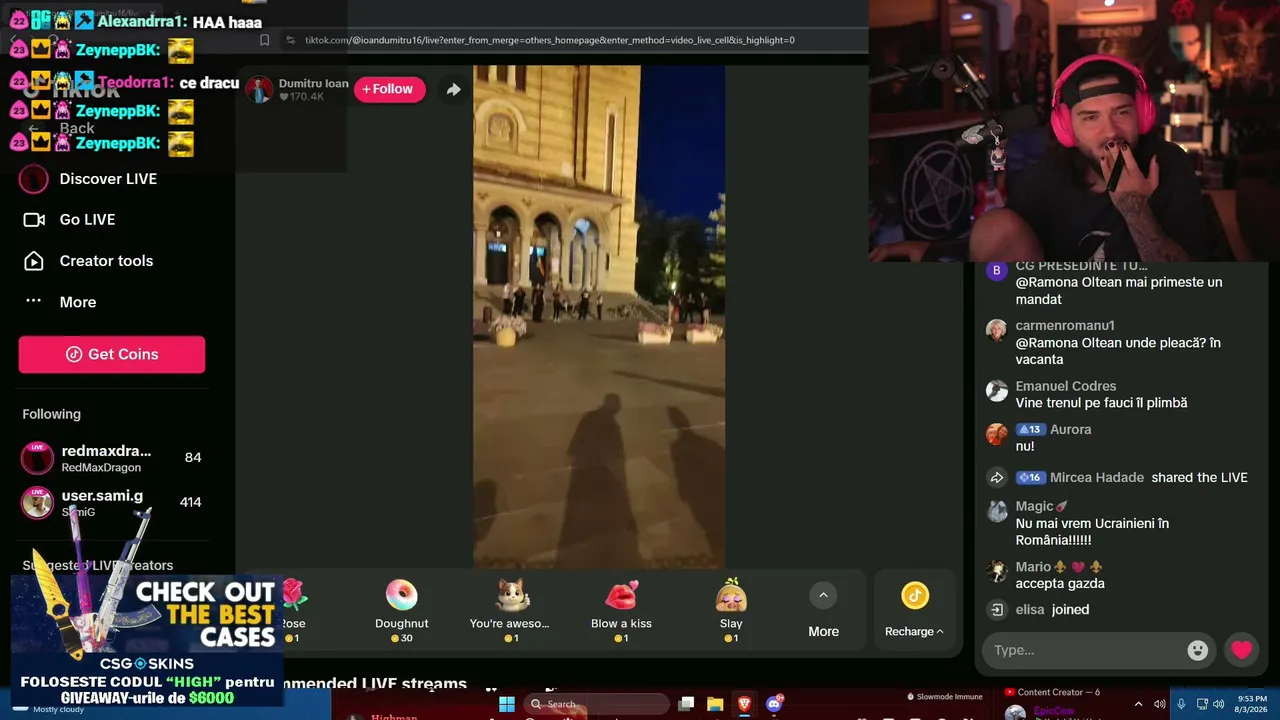Click redmaxdragon's live avatar

(x=37, y=458)
